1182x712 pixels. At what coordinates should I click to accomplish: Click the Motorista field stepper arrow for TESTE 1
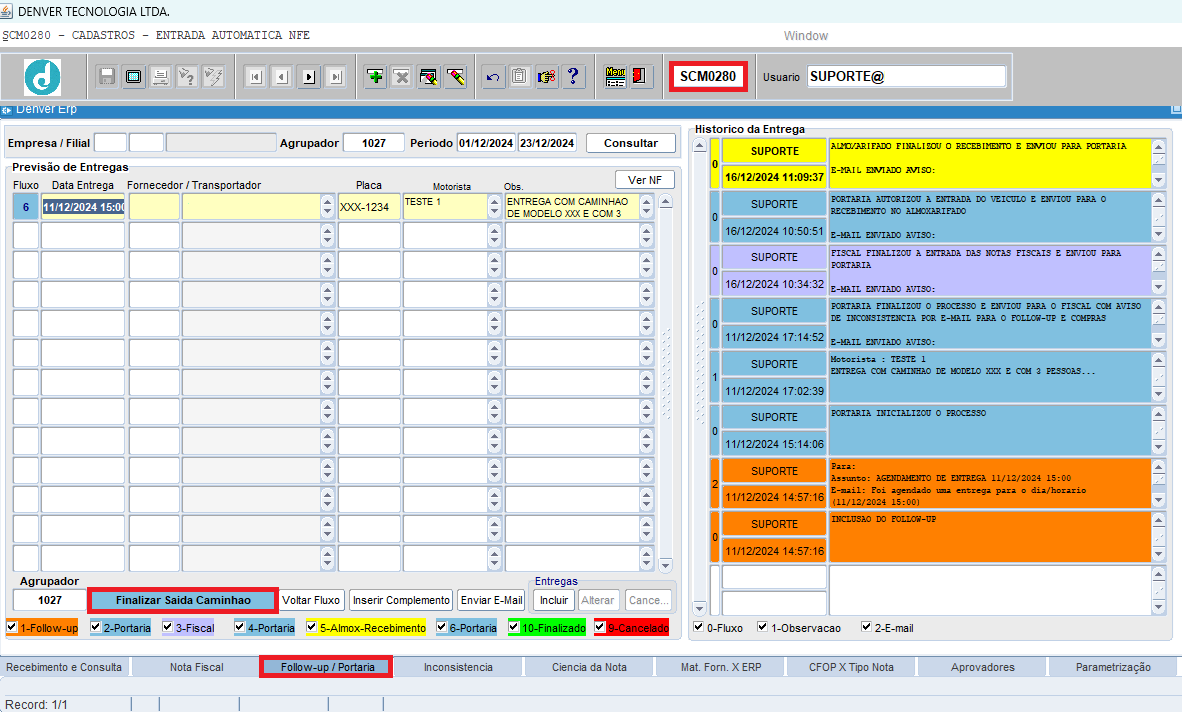495,206
